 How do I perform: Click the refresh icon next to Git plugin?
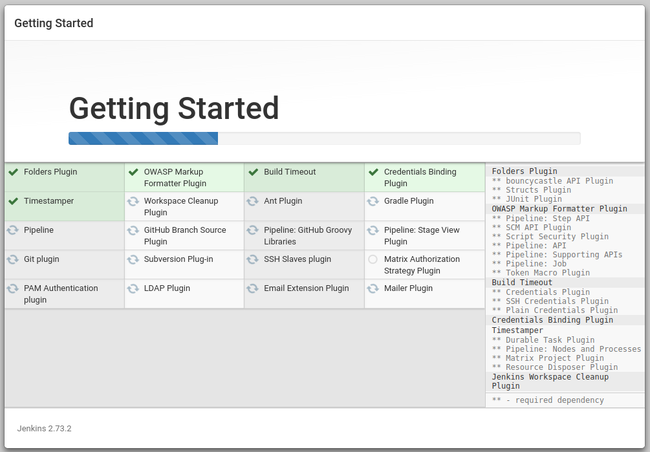click(13, 259)
